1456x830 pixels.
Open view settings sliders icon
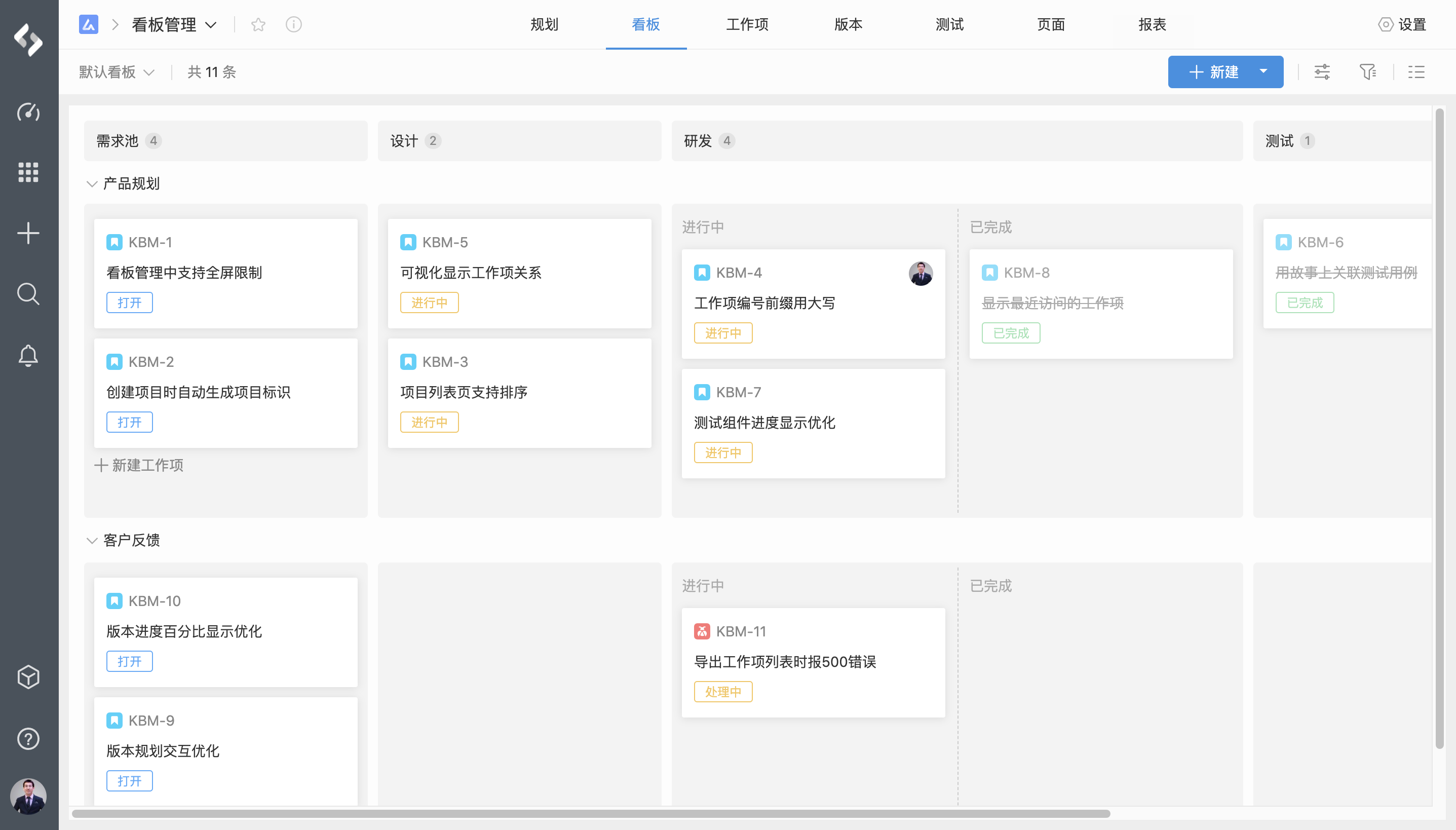1322,72
